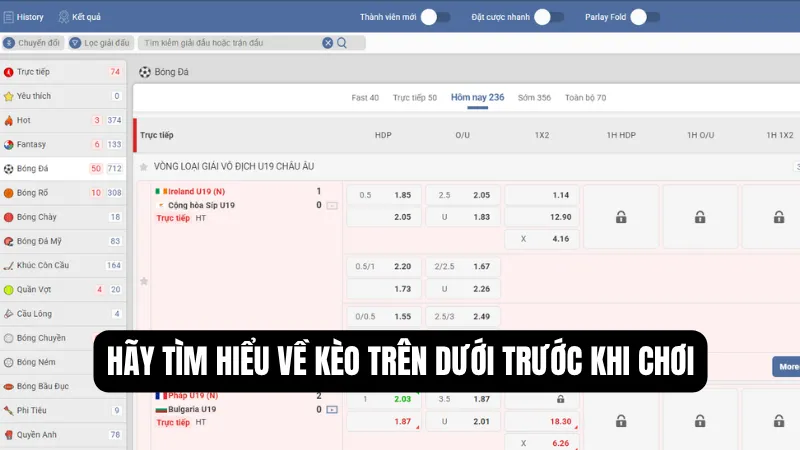
Task: Bet over 2.5 at 2.05
Action: point(463,195)
